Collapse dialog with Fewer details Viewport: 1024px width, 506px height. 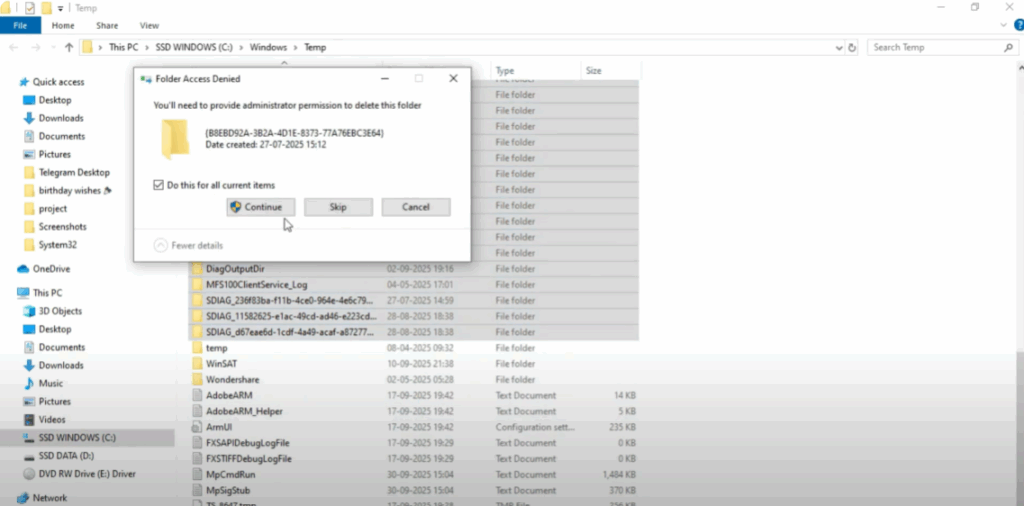188,245
